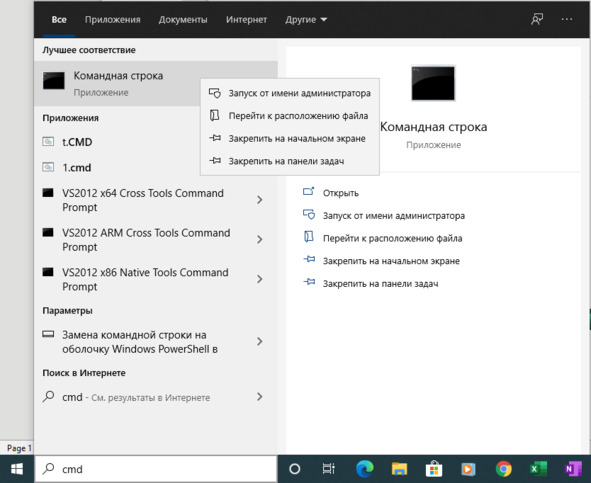The height and width of the screenshot is (483, 591).
Task: Click the pin icon beside preview начальном экране
Action: point(309,259)
